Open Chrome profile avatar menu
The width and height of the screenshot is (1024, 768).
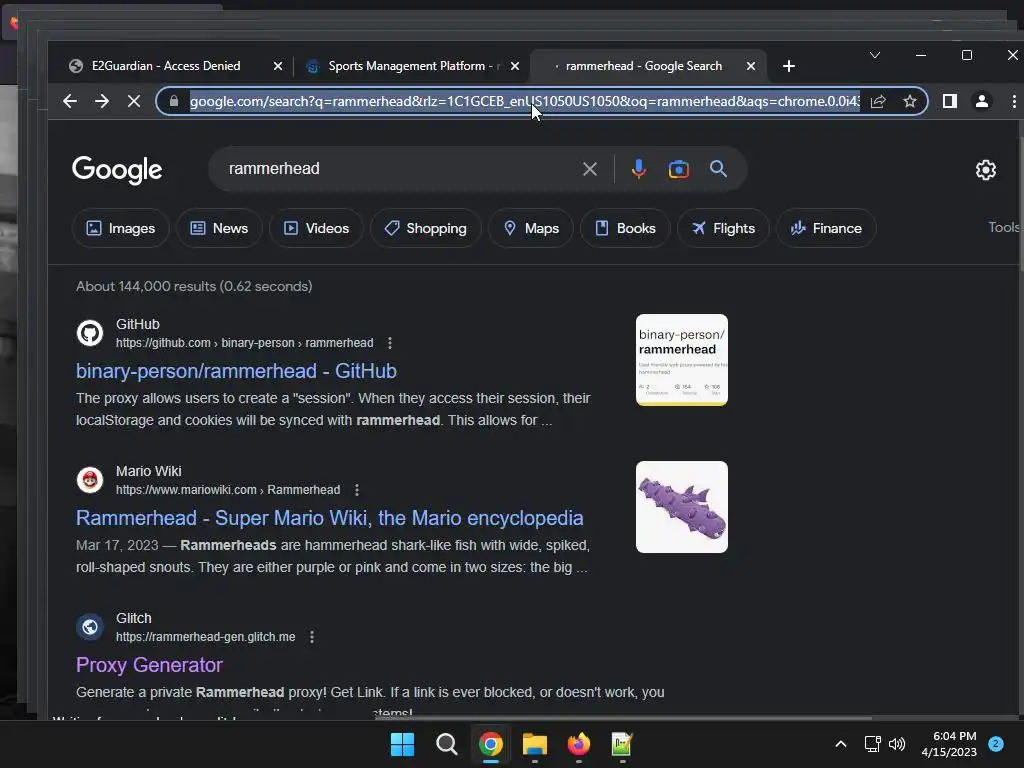(982, 101)
